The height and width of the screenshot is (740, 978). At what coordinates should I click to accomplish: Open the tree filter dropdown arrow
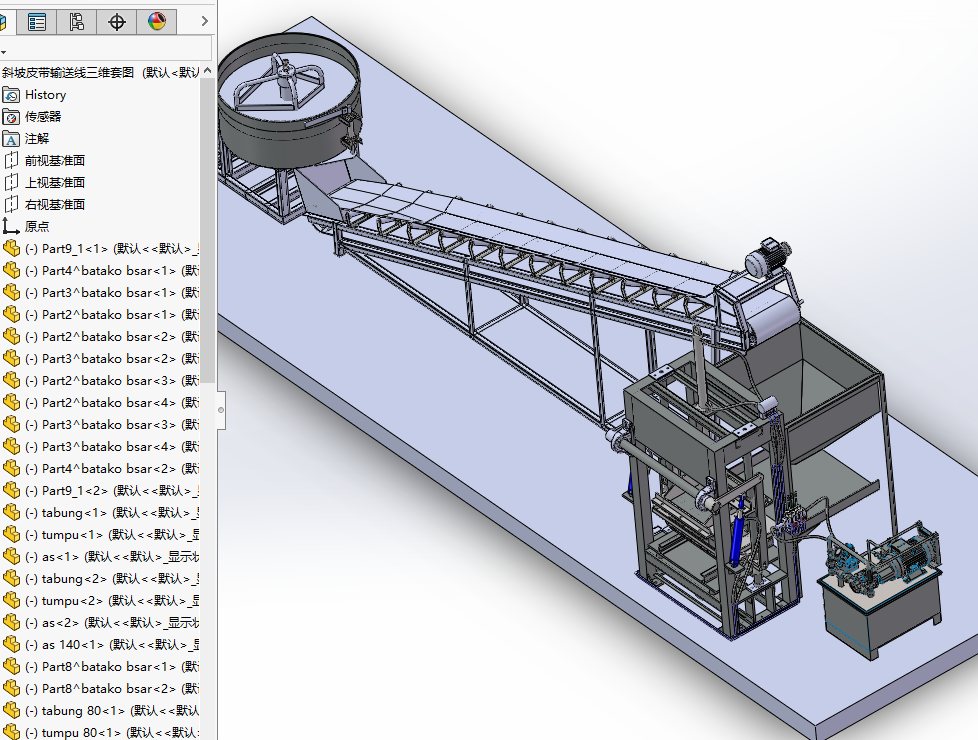[4, 52]
